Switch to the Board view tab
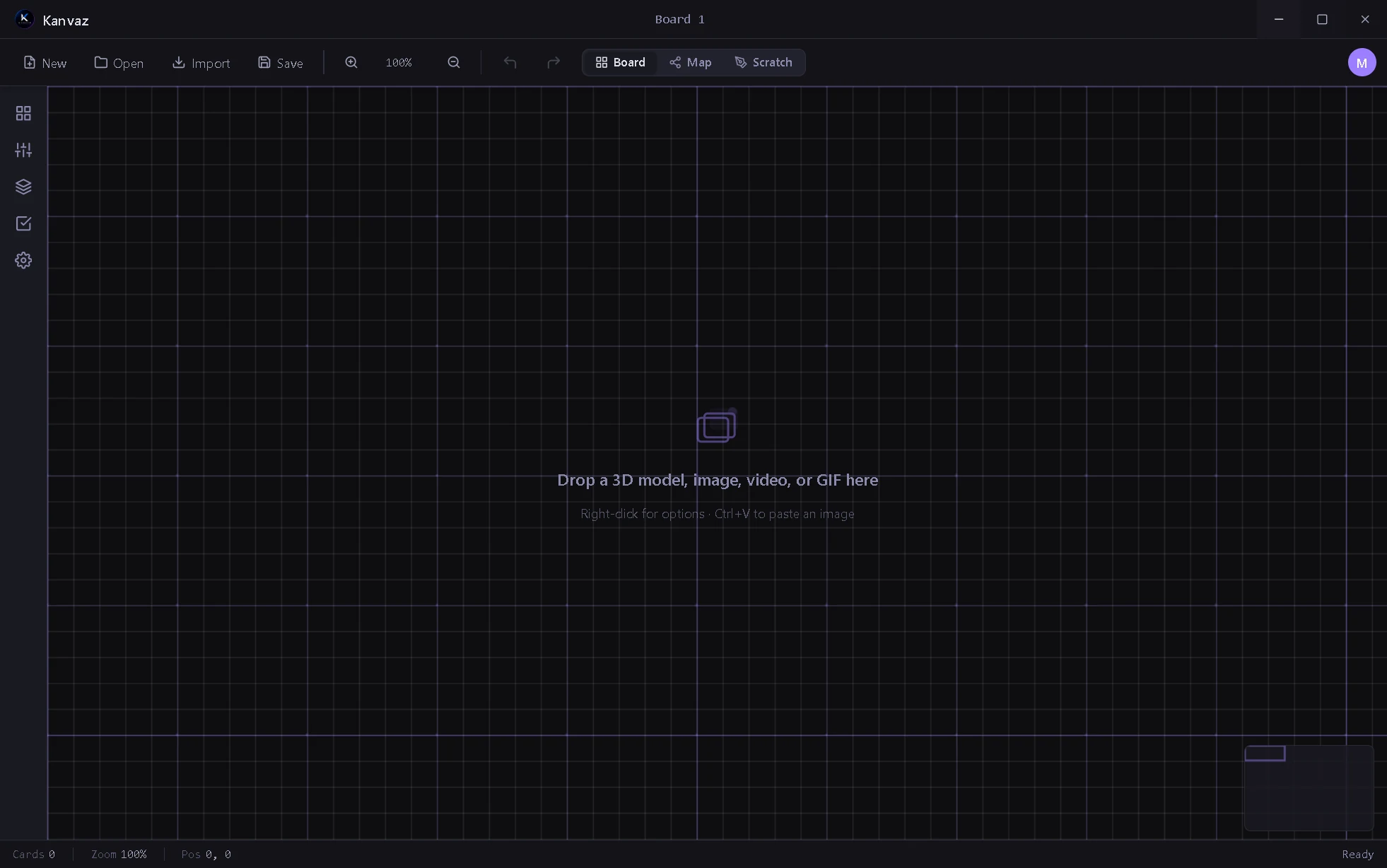This screenshot has width=1387, height=868. point(620,62)
